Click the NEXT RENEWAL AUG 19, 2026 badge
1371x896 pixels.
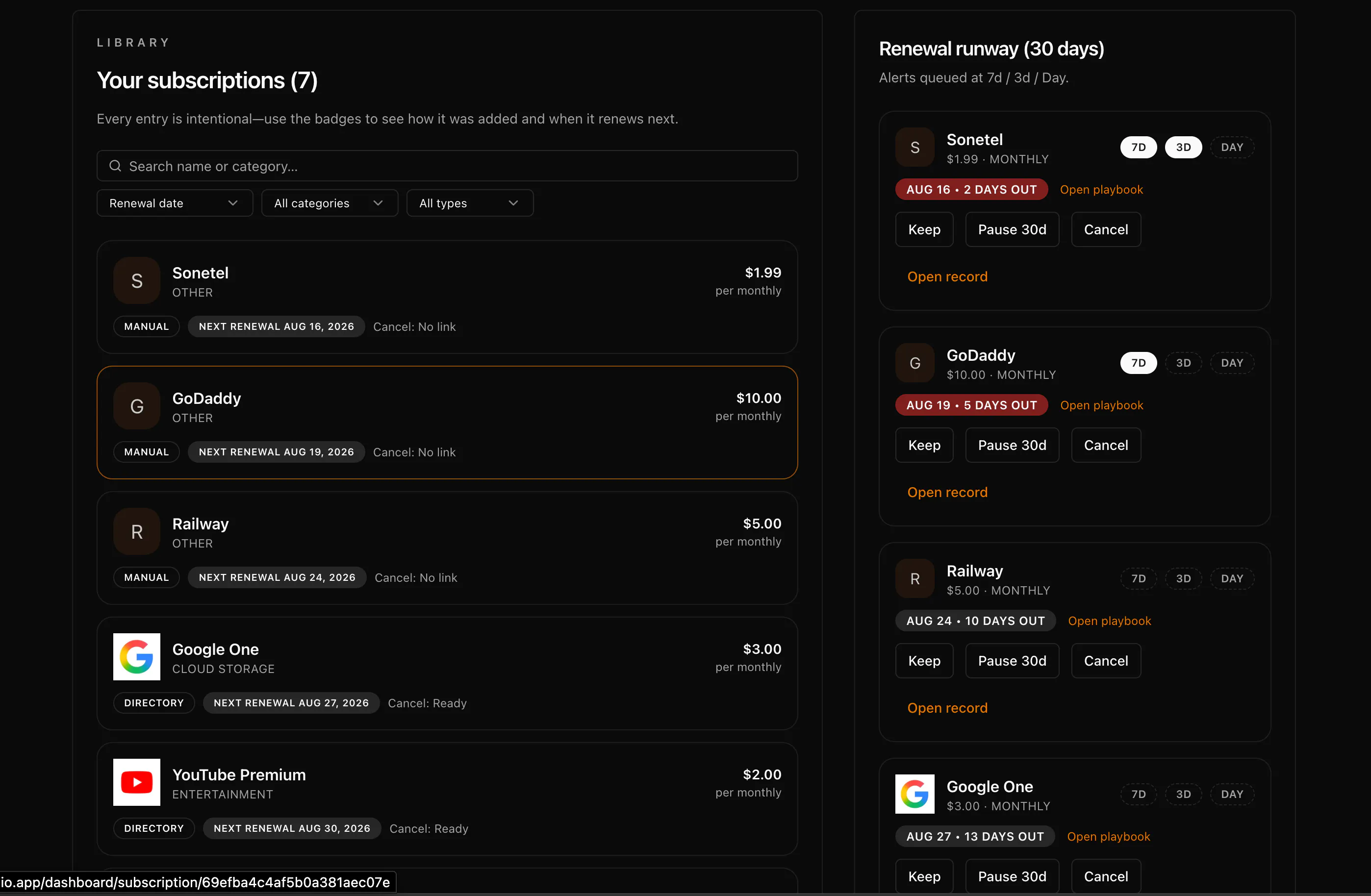277,452
